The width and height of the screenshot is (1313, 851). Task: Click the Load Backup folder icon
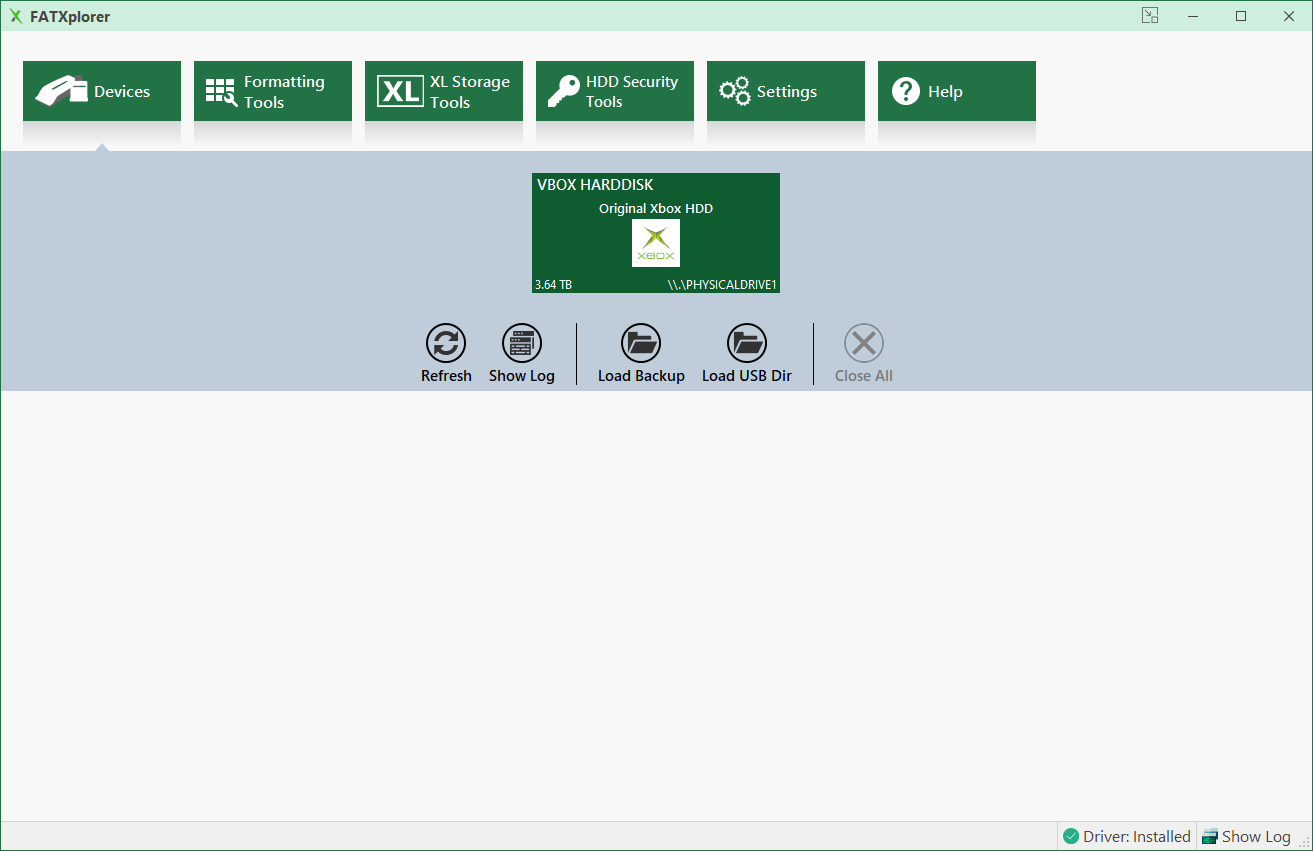pyautogui.click(x=641, y=344)
